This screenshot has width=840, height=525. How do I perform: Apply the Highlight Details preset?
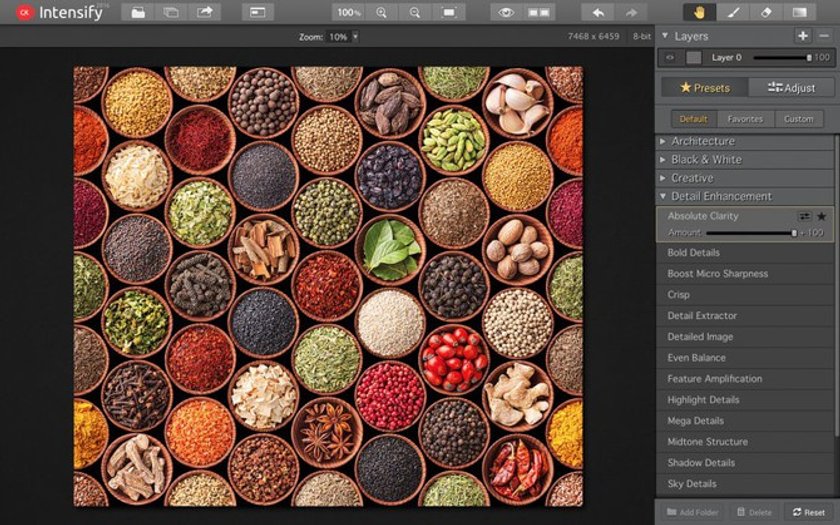tap(745, 400)
